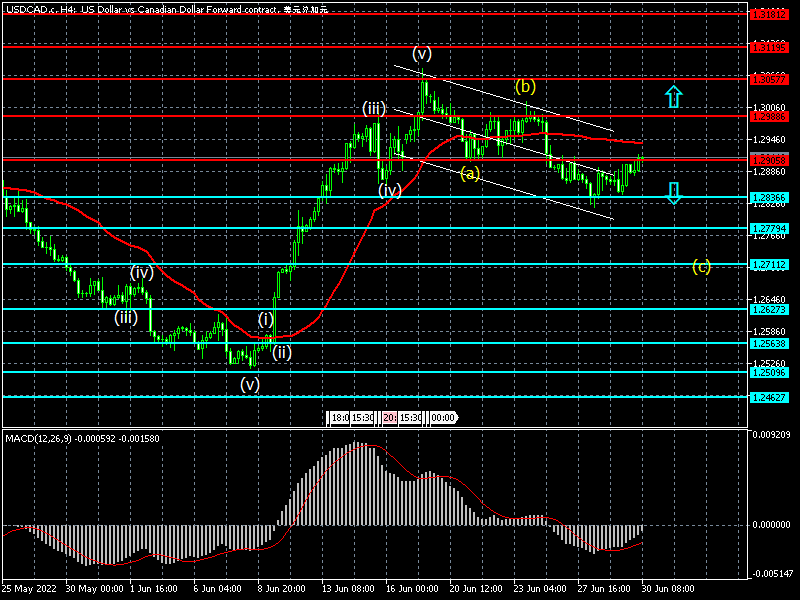Select the (v) label above the June 16 peak

click(422, 53)
